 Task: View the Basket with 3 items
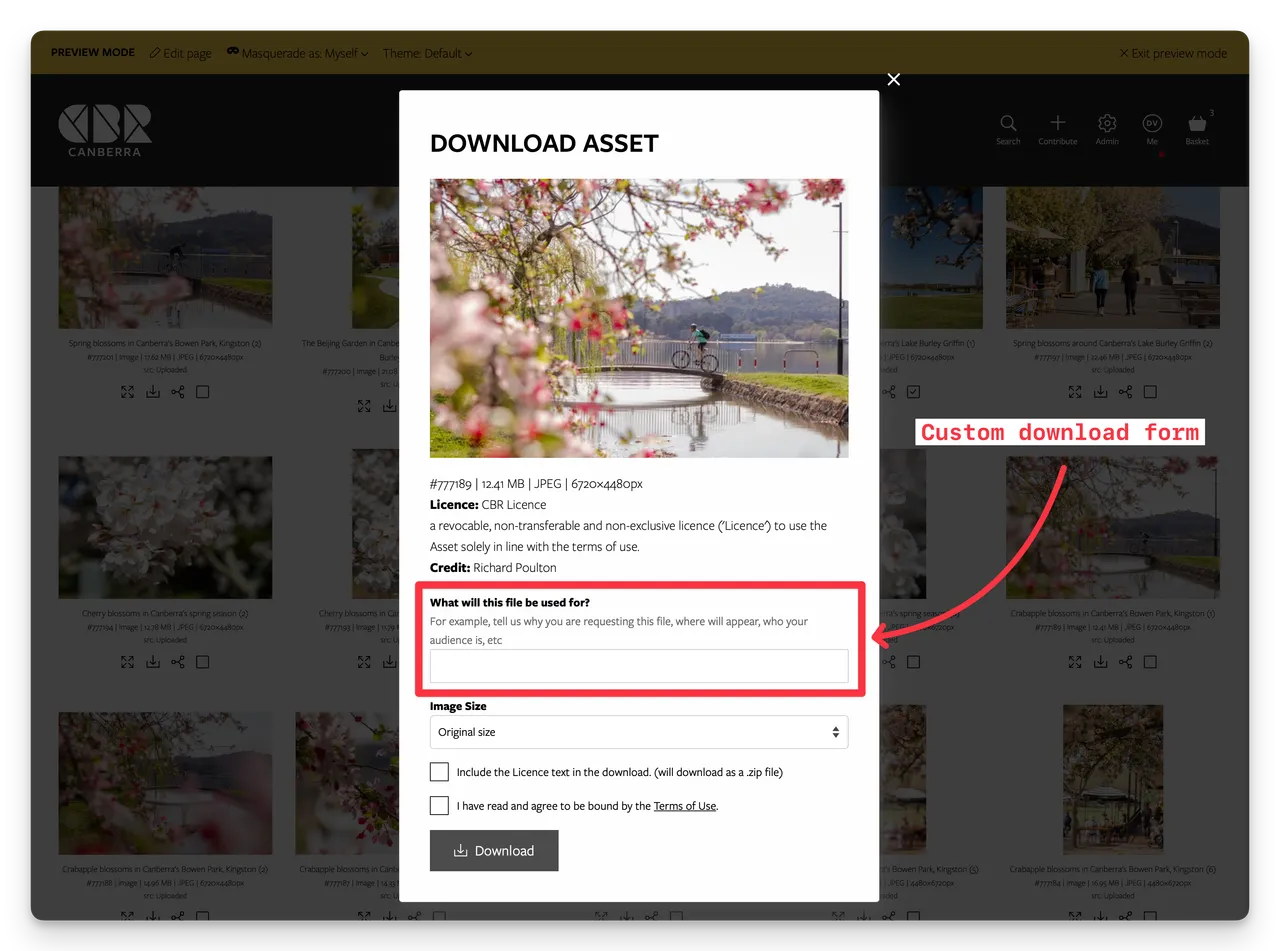click(1197, 125)
